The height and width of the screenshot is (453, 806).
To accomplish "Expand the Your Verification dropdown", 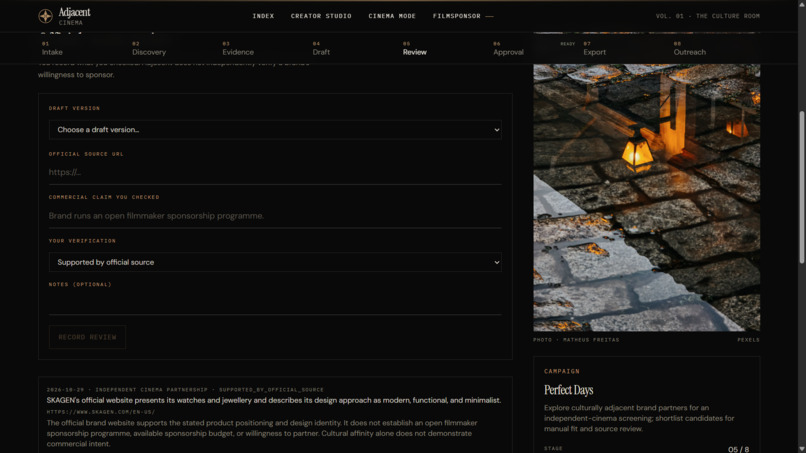I will tap(275, 262).
